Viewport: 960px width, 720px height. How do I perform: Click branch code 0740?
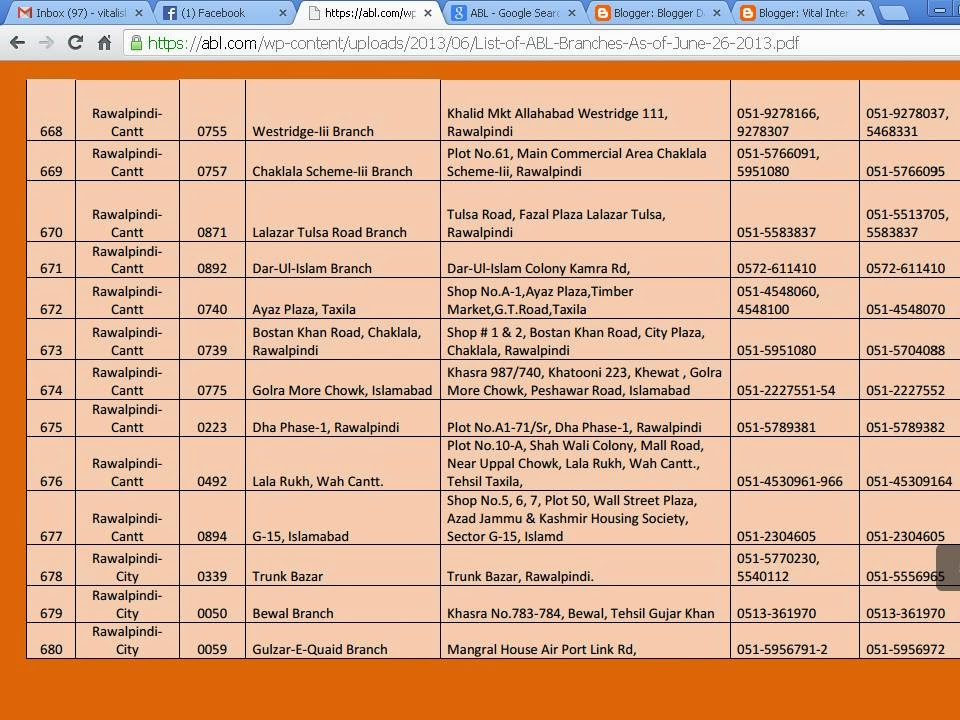pos(212,309)
